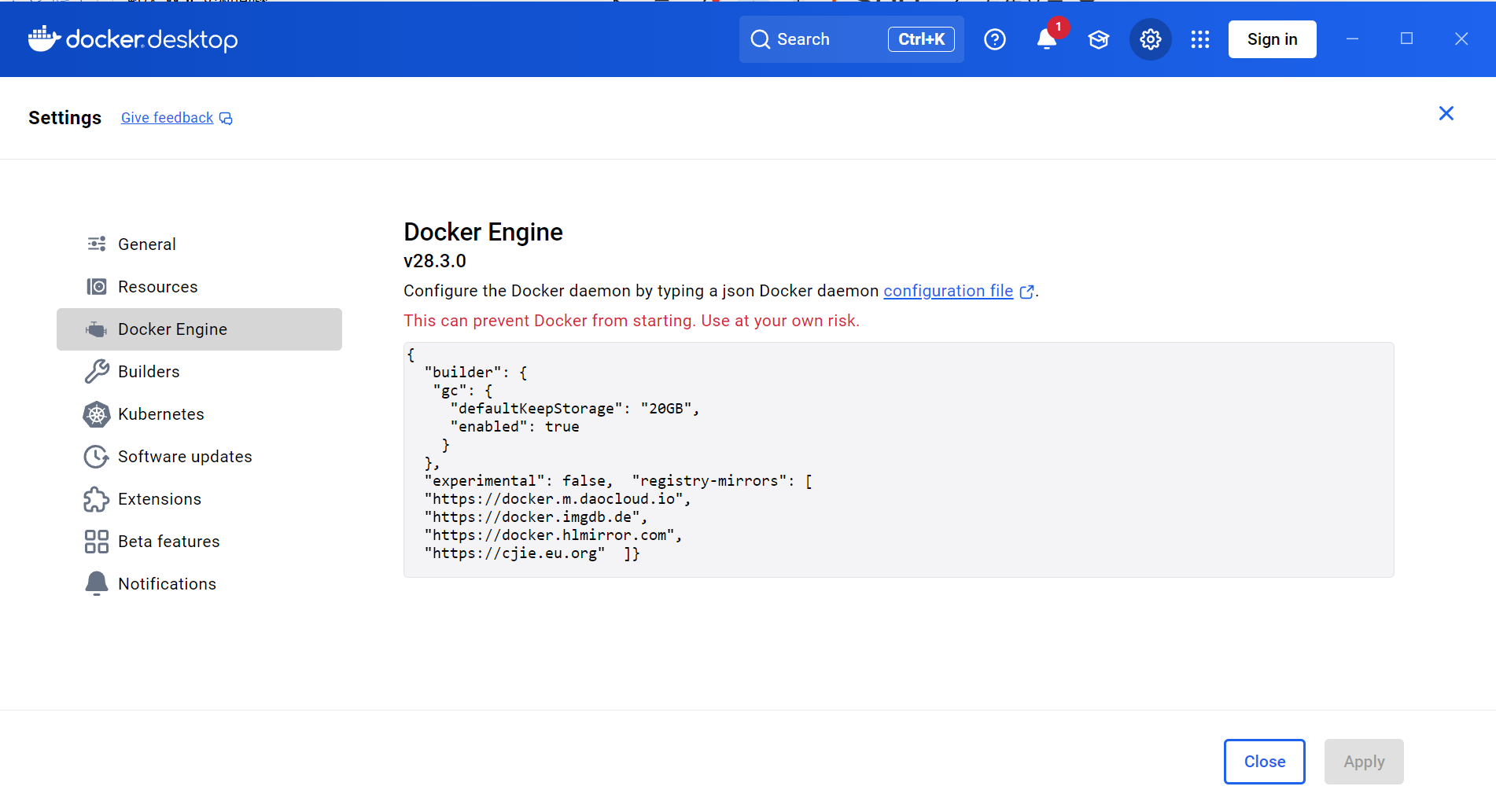
Task: Click the "experimental": false text
Action: coord(518,481)
